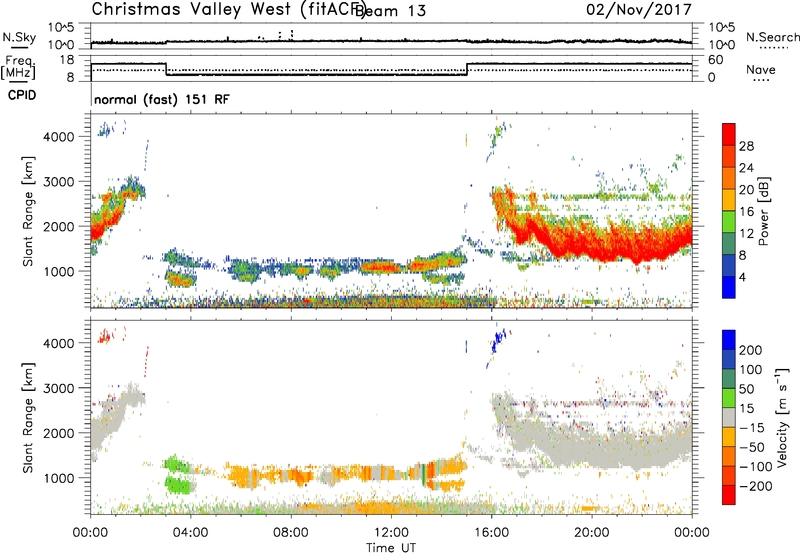The height and width of the screenshot is (554, 800).
Task: Click the 'CPID' label
Action: click(22, 95)
